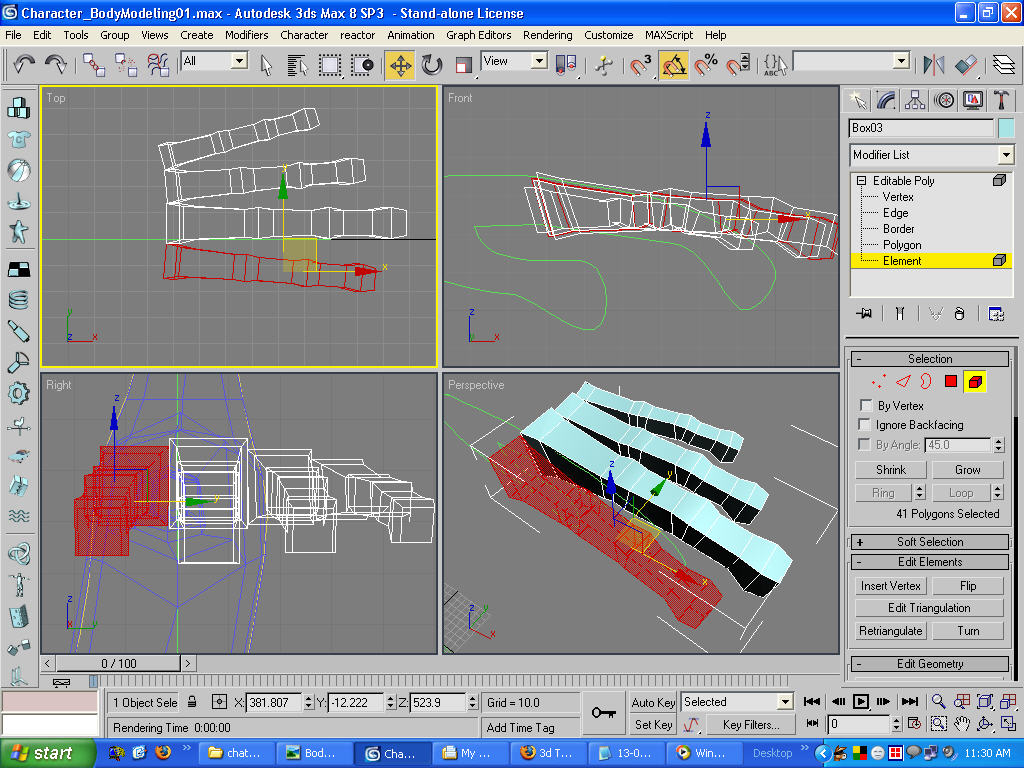
Task: Click the Redo arrow in toolbar
Action: [x=56, y=64]
